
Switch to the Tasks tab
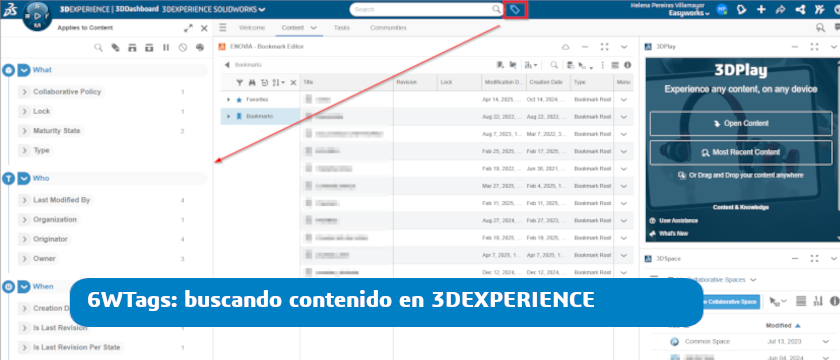(x=342, y=28)
